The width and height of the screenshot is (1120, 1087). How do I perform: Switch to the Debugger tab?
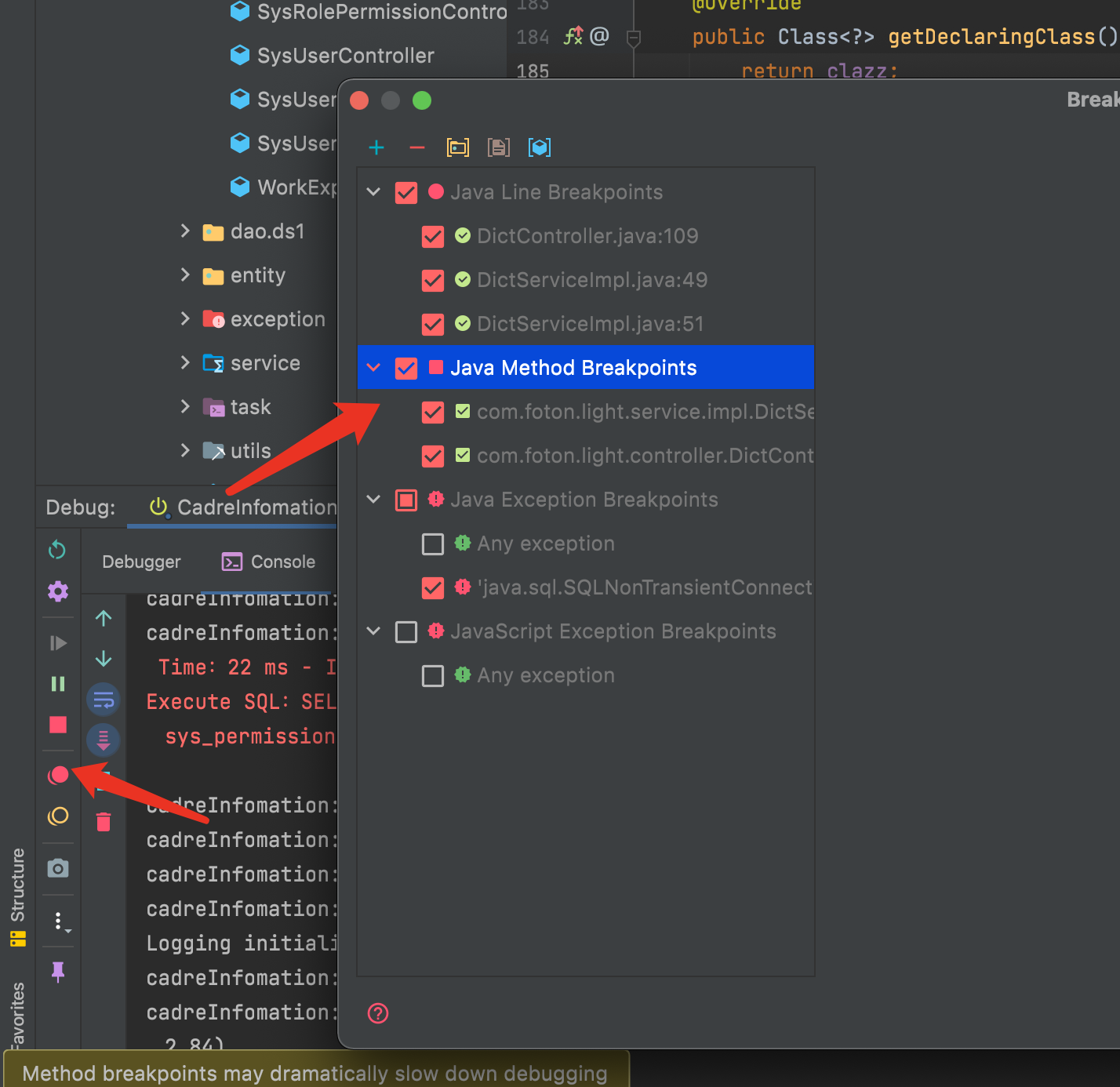[141, 562]
